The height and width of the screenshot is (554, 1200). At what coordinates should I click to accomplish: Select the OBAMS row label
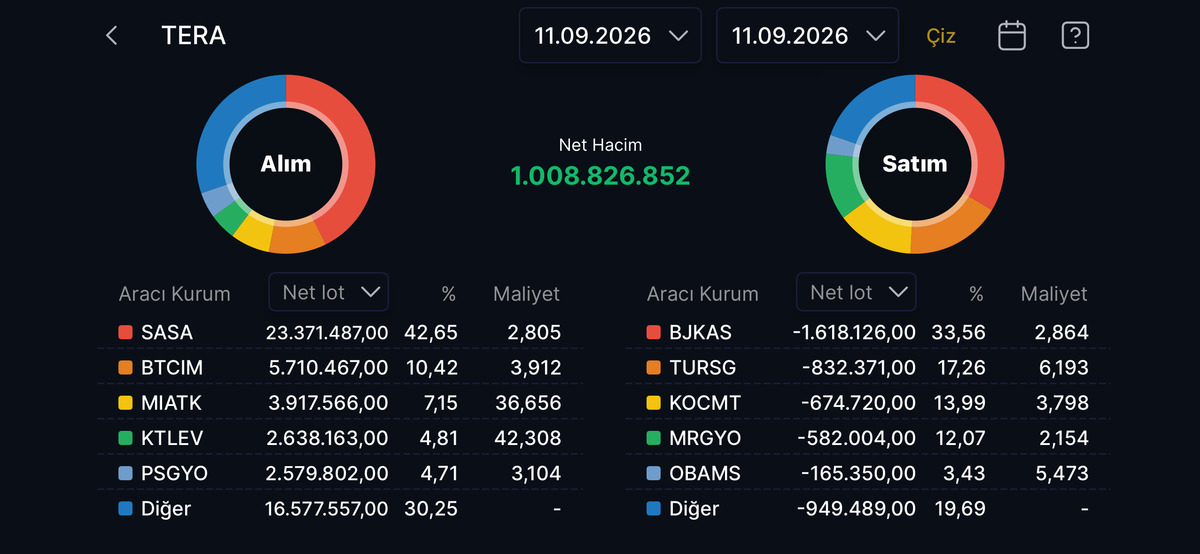point(705,473)
